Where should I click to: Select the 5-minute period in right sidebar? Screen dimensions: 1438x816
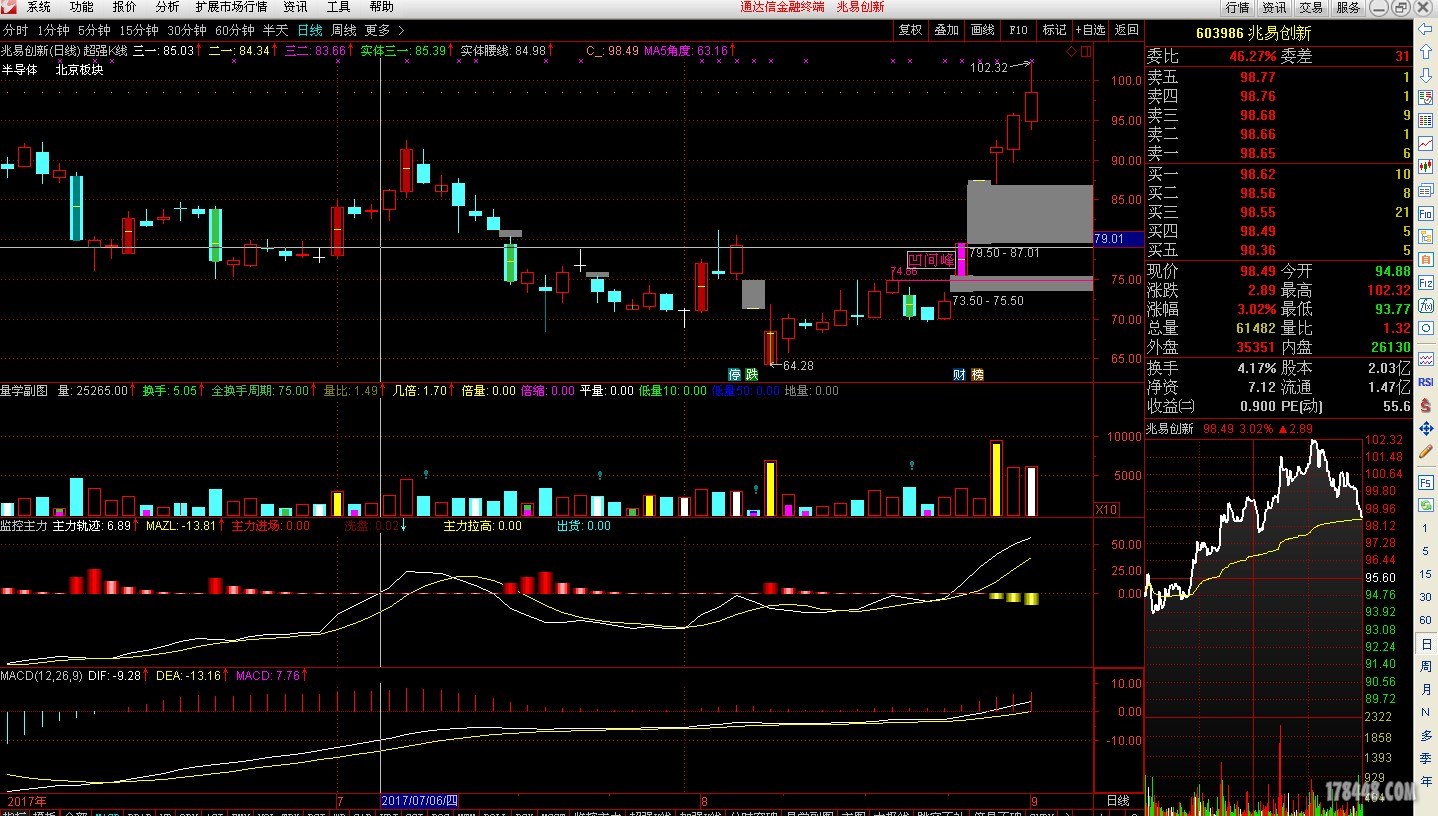click(1425, 551)
